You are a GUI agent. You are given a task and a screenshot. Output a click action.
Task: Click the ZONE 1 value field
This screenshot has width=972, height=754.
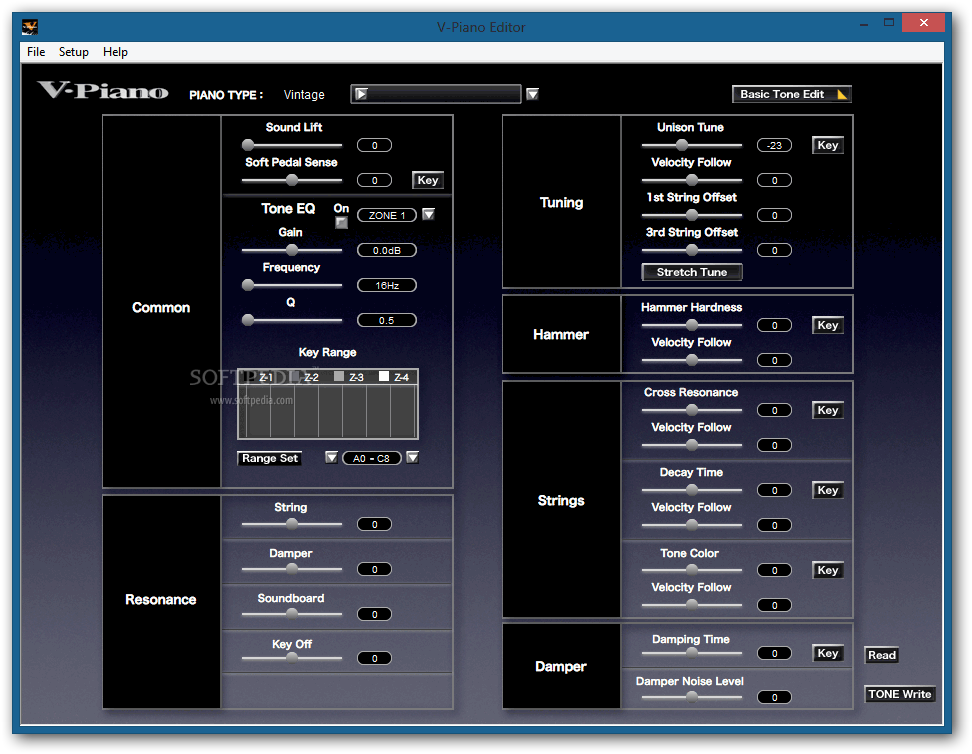click(387, 215)
